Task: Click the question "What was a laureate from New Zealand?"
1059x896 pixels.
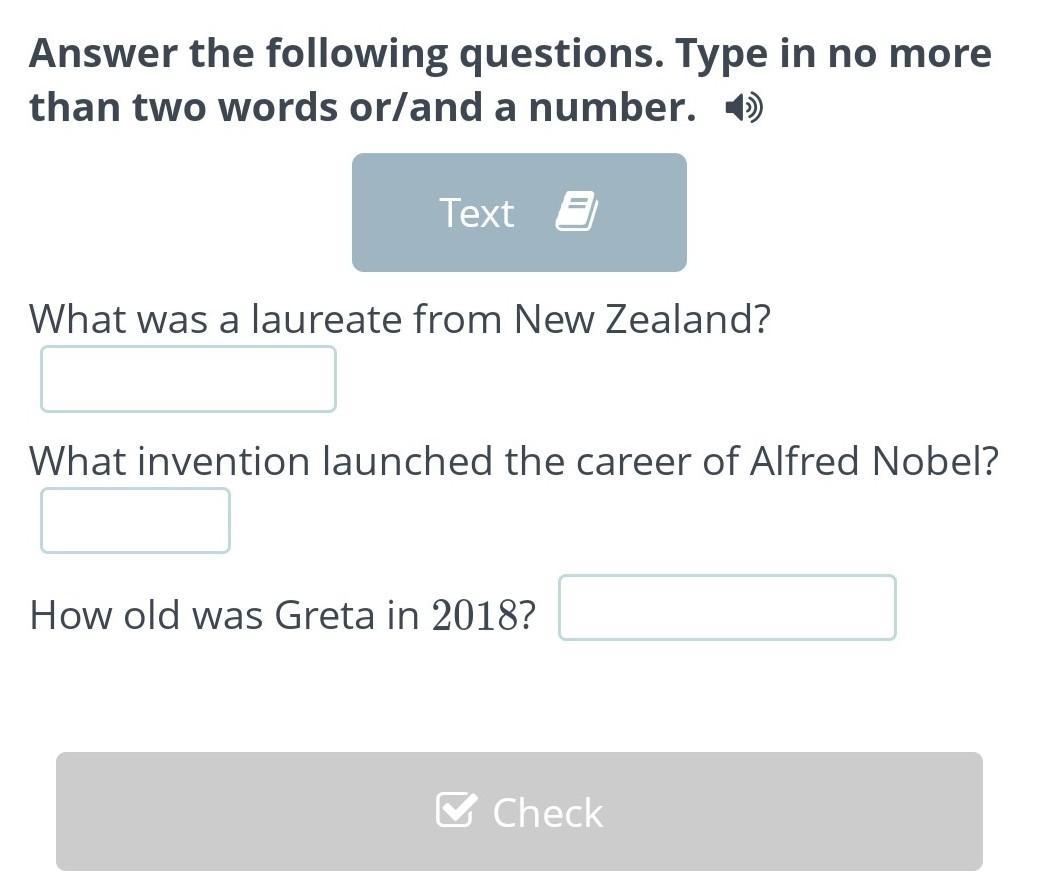Action: pyautogui.click(x=400, y=320)
